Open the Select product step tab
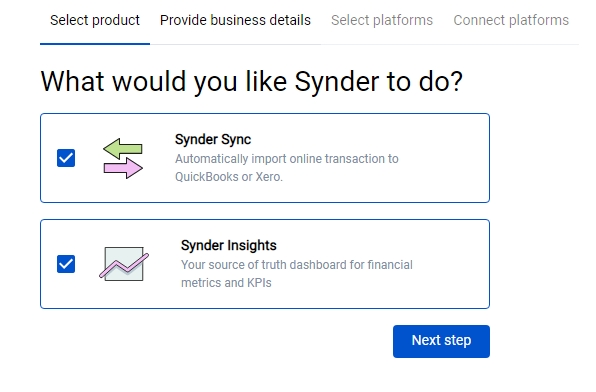This screenshot has height=392, width=596. 95,20
